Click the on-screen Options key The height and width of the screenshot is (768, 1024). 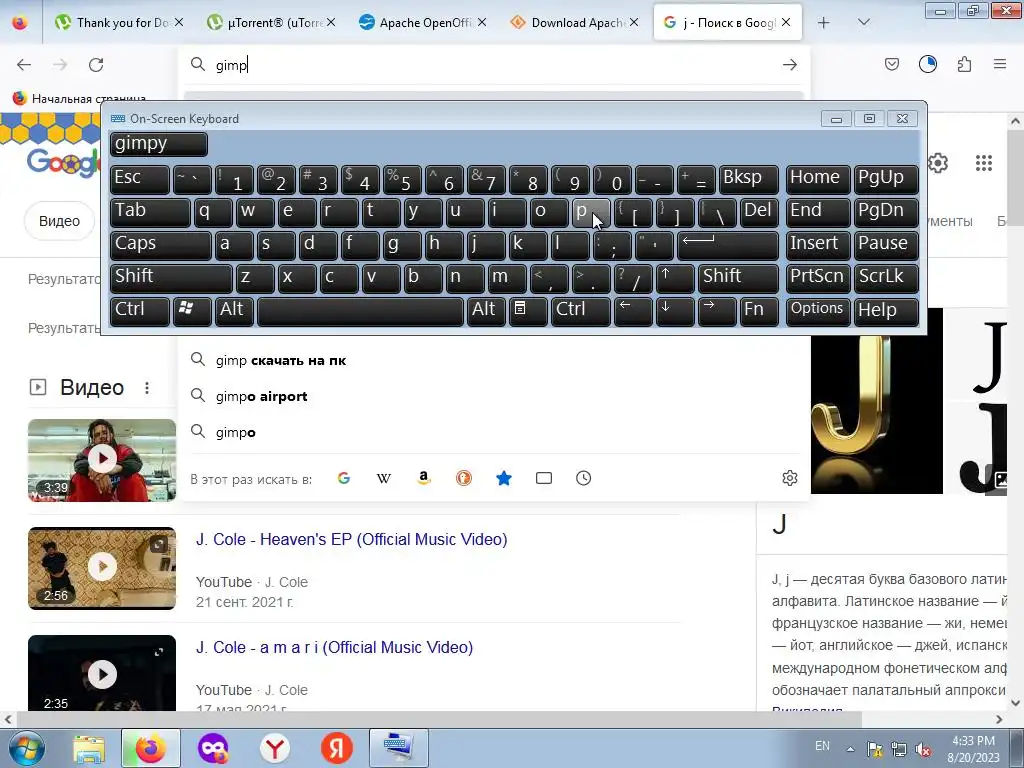point(818,310)
